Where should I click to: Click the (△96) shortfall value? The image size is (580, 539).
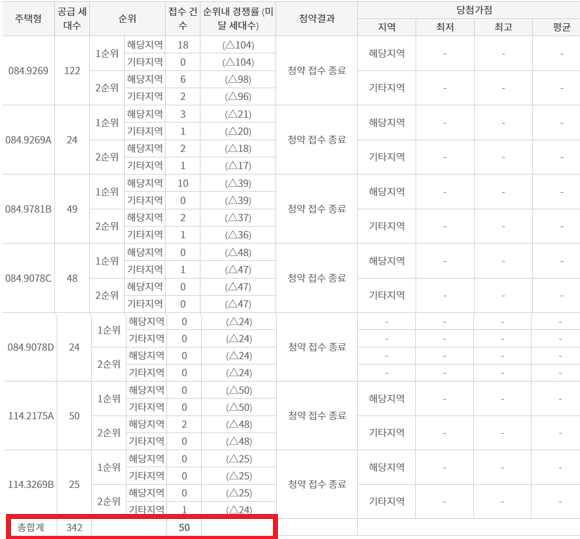[x=238, y=96]
